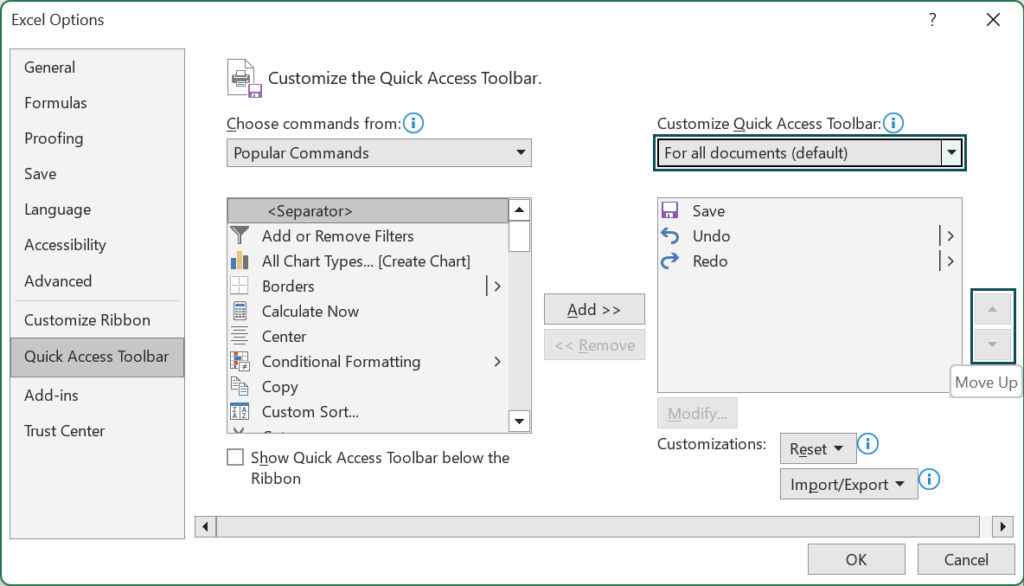Click commands list scroll down arrow
1024x586 pixels.
(519, 421)
